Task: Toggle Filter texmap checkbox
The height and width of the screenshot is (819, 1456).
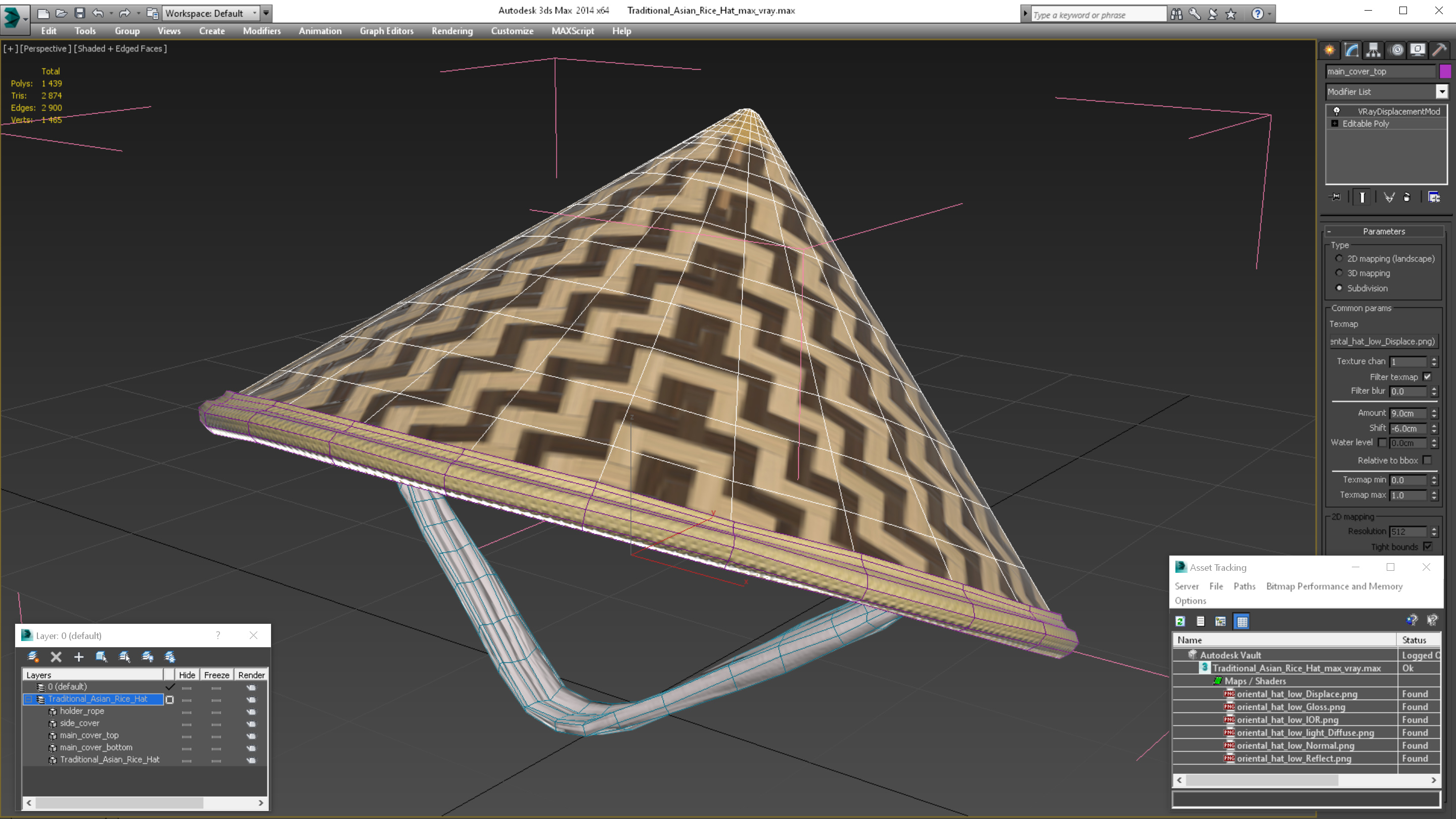Action: tap(1427, 377)
